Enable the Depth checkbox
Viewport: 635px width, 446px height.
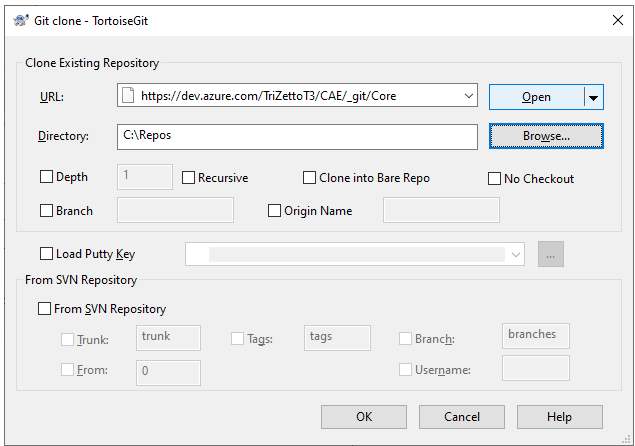(x=47, y=178)
